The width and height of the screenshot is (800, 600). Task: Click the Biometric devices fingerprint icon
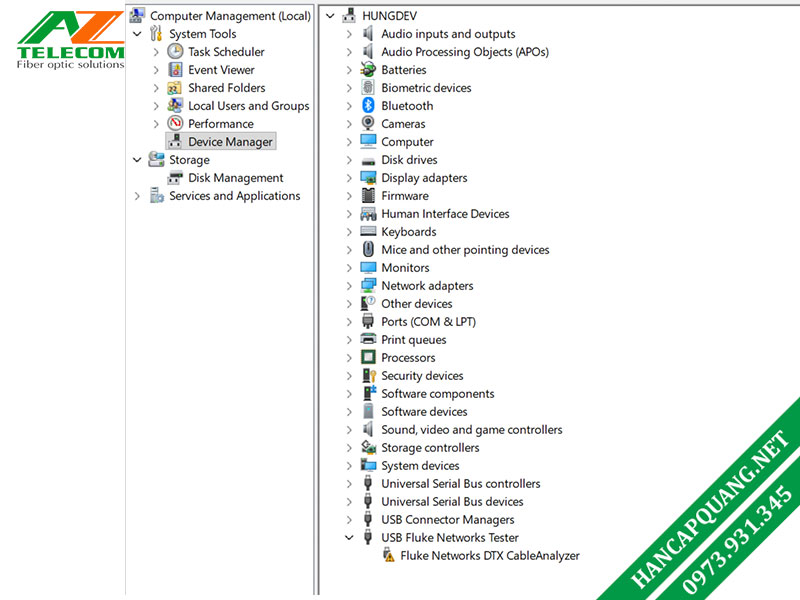(x=368, y=88)
